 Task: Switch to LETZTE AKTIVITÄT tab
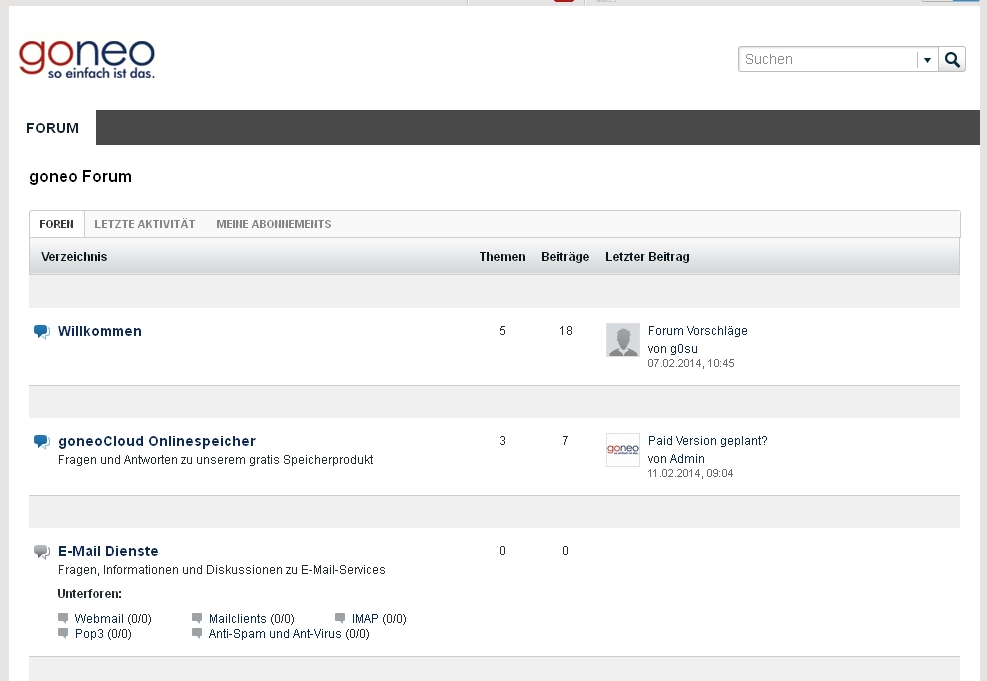[145, 224]
